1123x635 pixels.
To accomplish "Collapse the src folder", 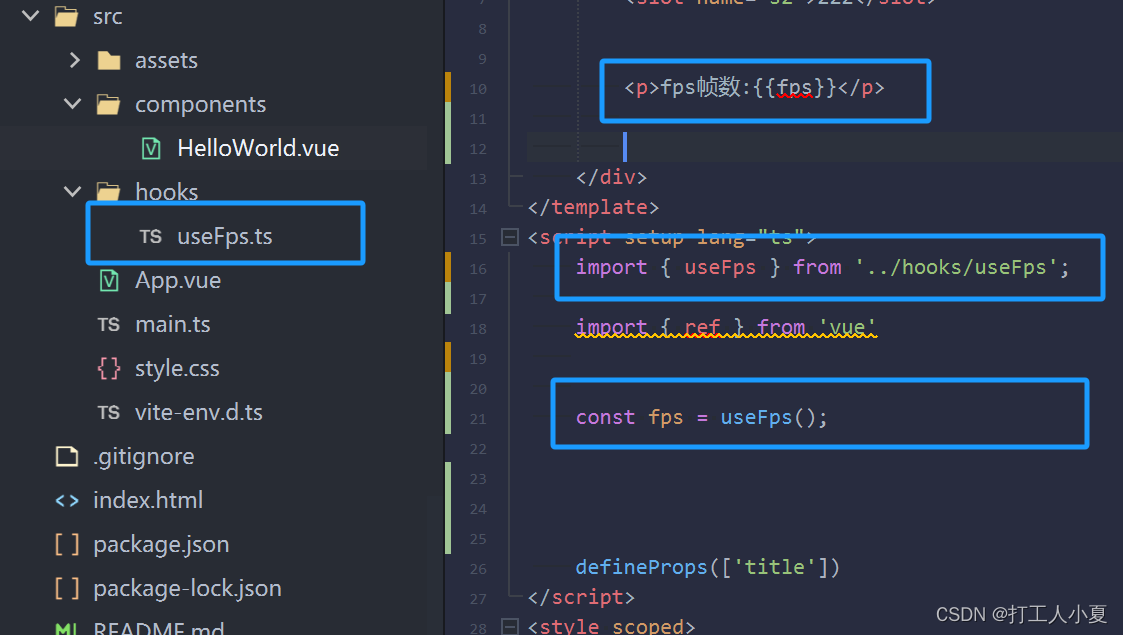I will [x=28, y=15].
